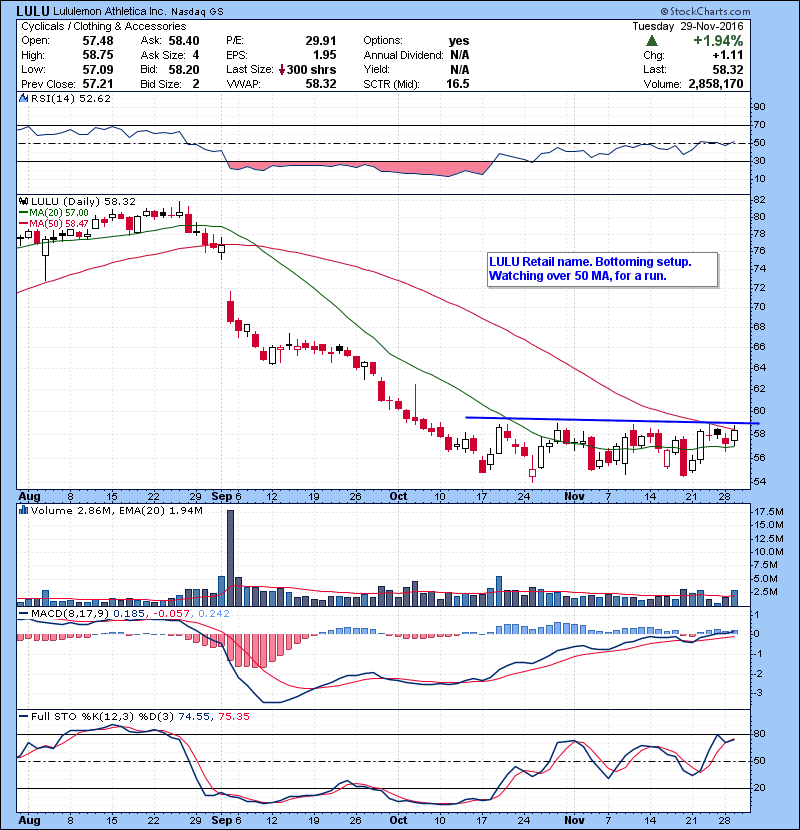
Task: Click the MA(50) 58.47 legend text
Action: (x=59, y=223)
